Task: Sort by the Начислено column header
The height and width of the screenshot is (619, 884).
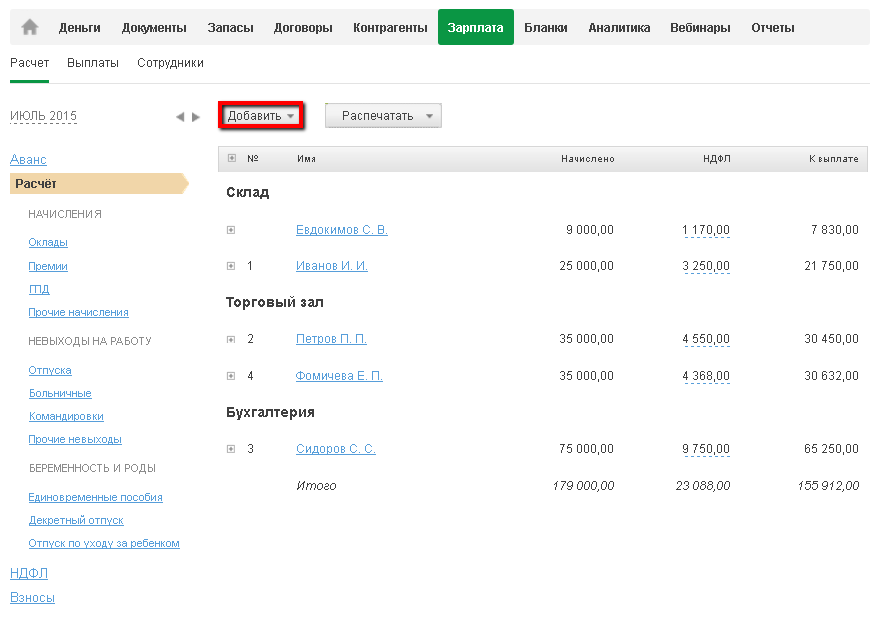Action: [x=587, y=159]
